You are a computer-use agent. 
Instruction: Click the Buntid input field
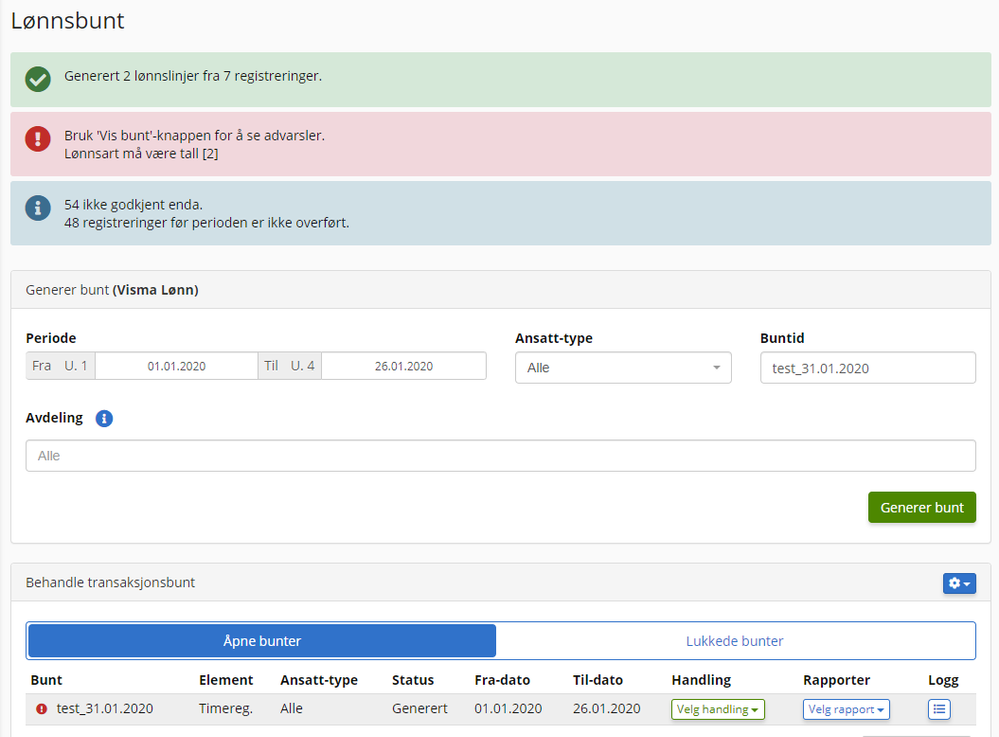pos(867,368)
